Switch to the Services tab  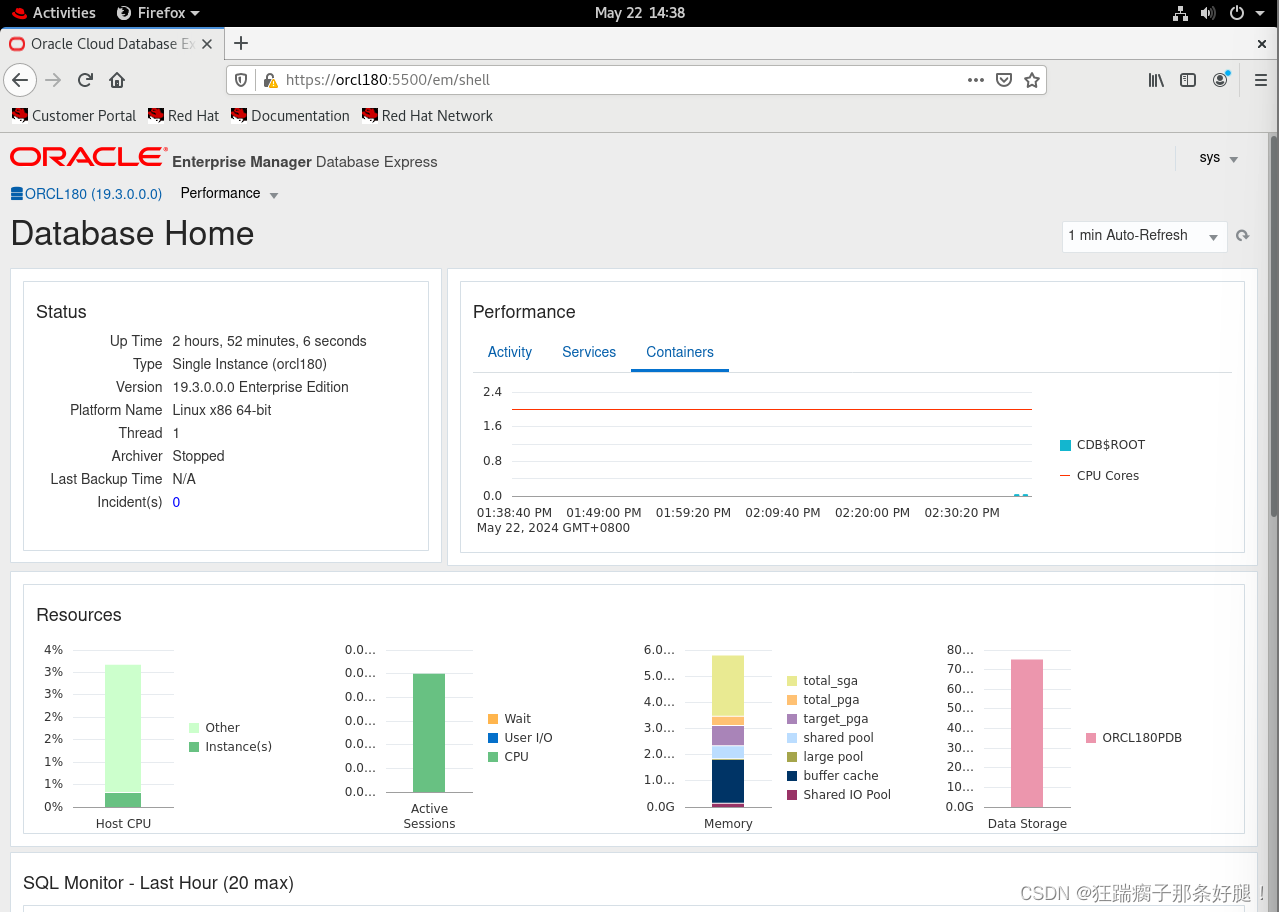point(589,352)
